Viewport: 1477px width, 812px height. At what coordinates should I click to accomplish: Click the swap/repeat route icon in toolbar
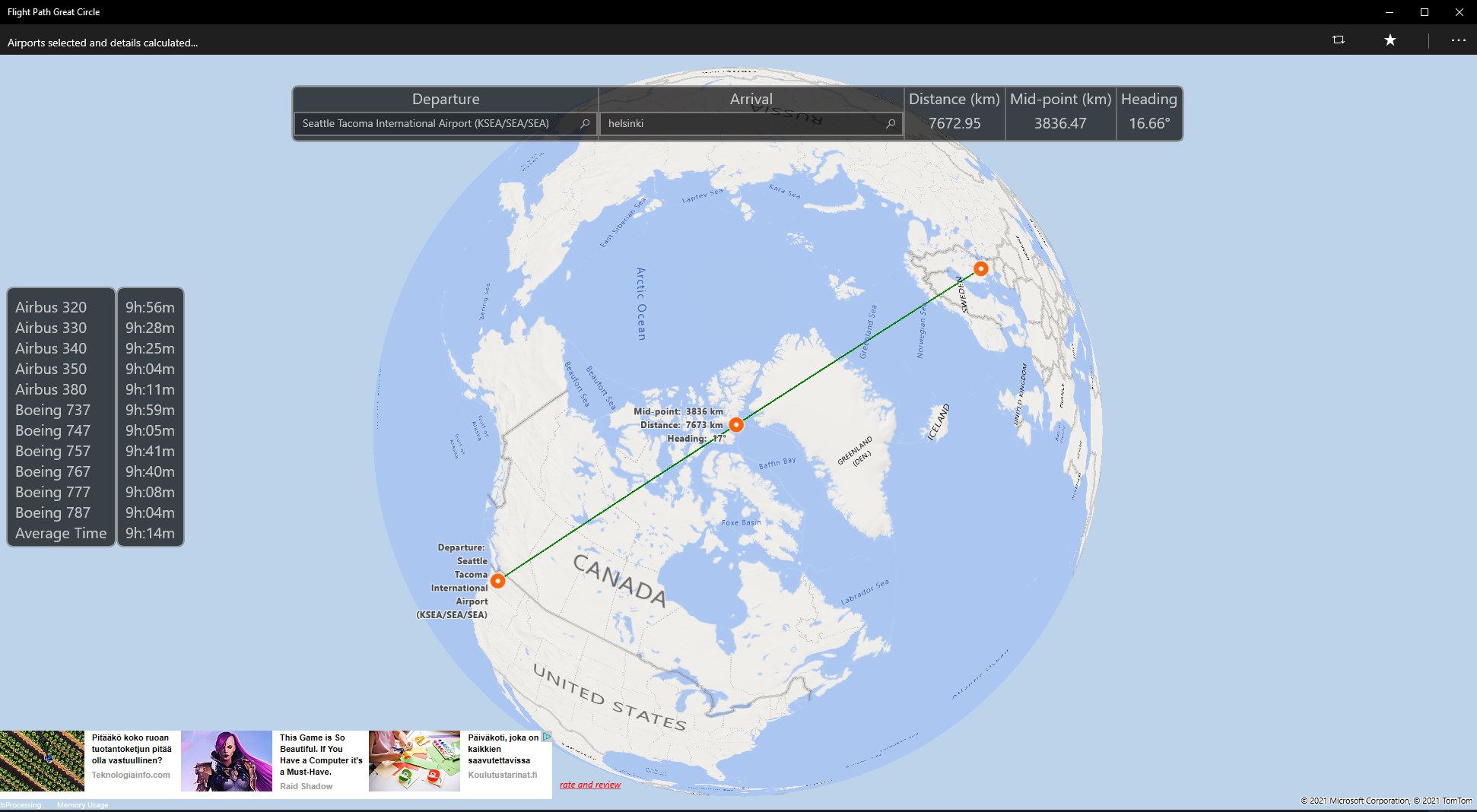(1339, 40)
